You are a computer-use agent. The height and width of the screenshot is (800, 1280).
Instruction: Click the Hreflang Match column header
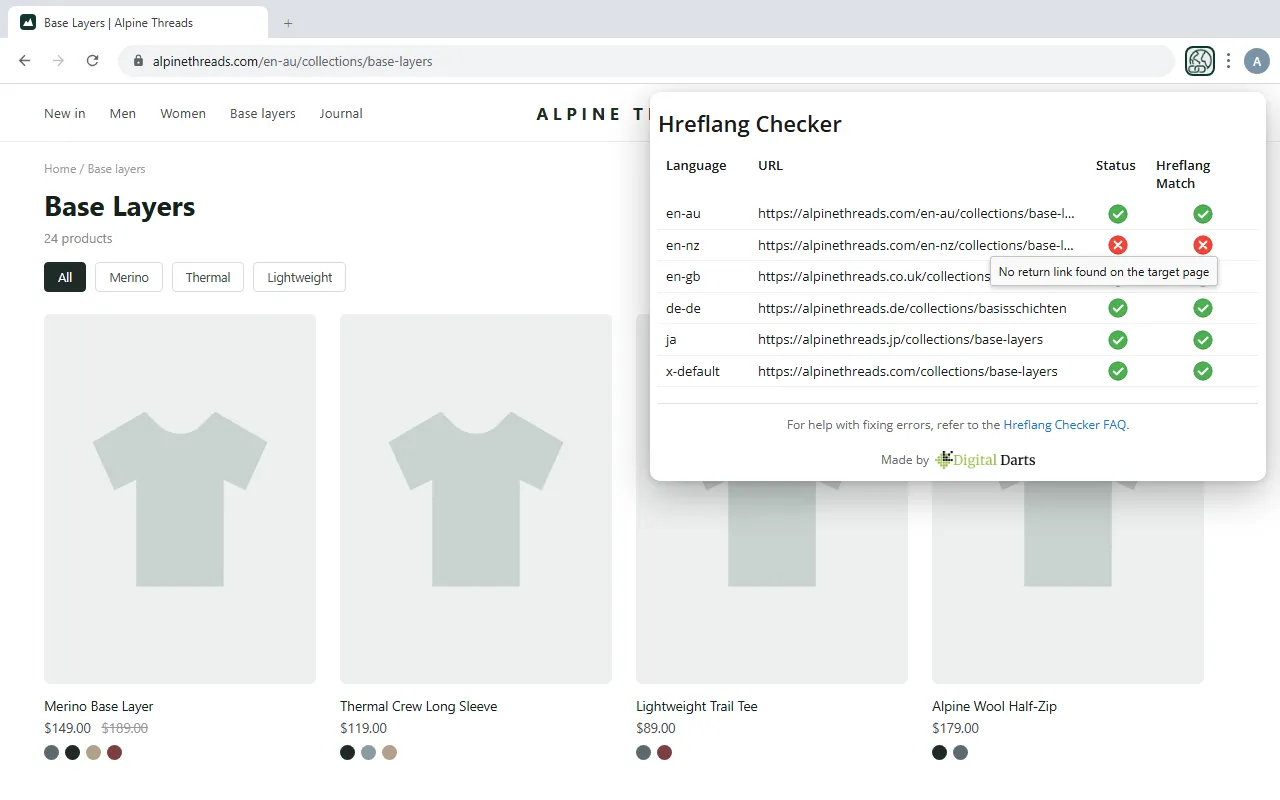pos(1183,174)
